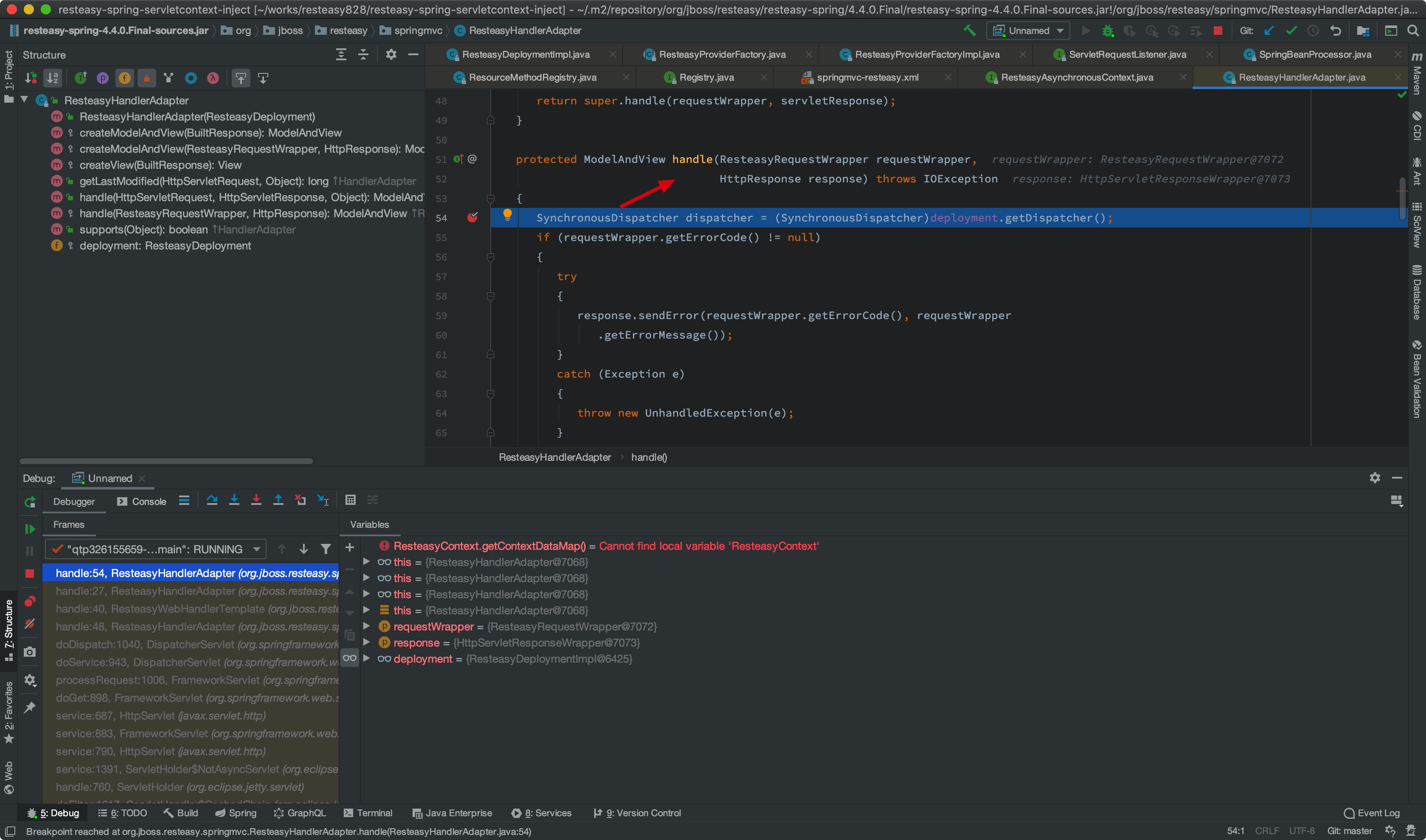
Task: Open the Event Log
Action: coord(1371,813)
